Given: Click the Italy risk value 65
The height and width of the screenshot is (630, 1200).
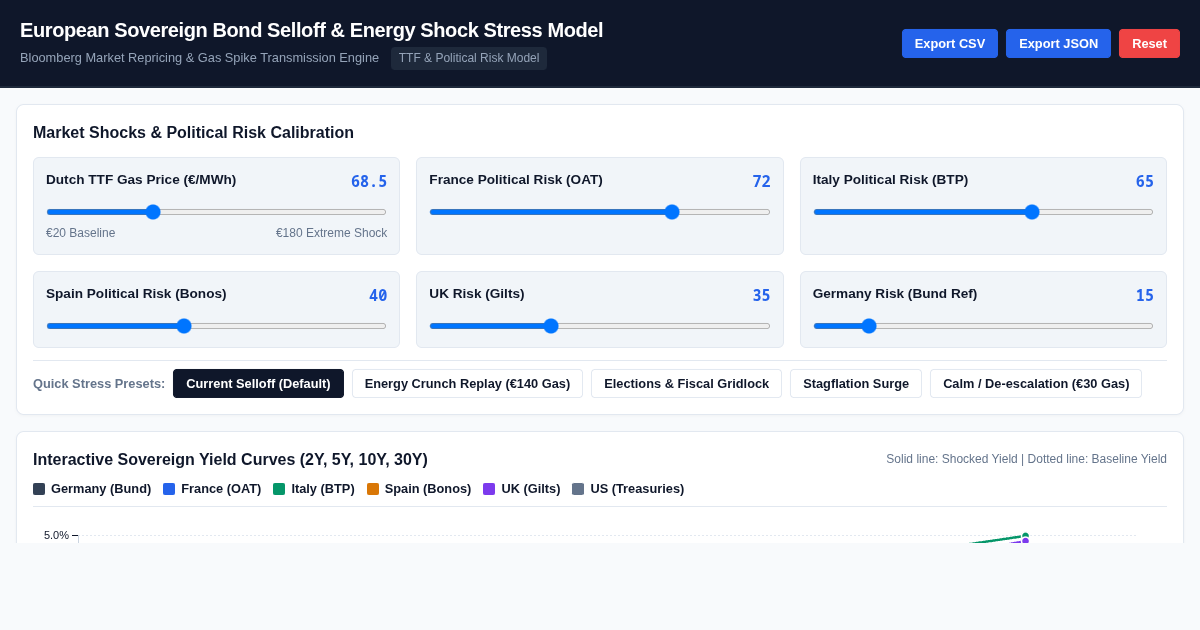Looking at the screenshot, I should pyautogui.click(x=1145, y=182).
